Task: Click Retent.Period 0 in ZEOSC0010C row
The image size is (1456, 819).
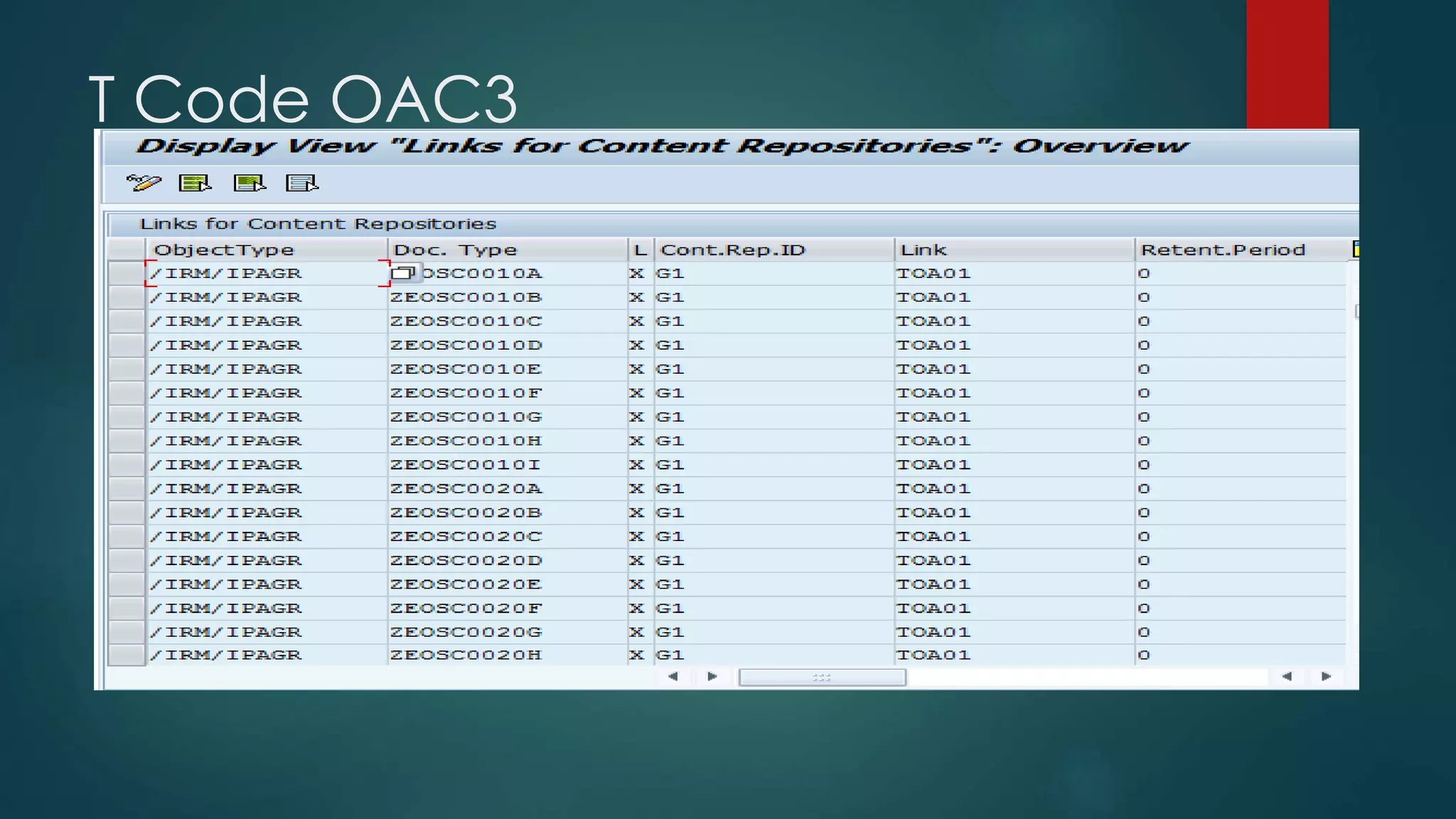Action: [1241, 321]
